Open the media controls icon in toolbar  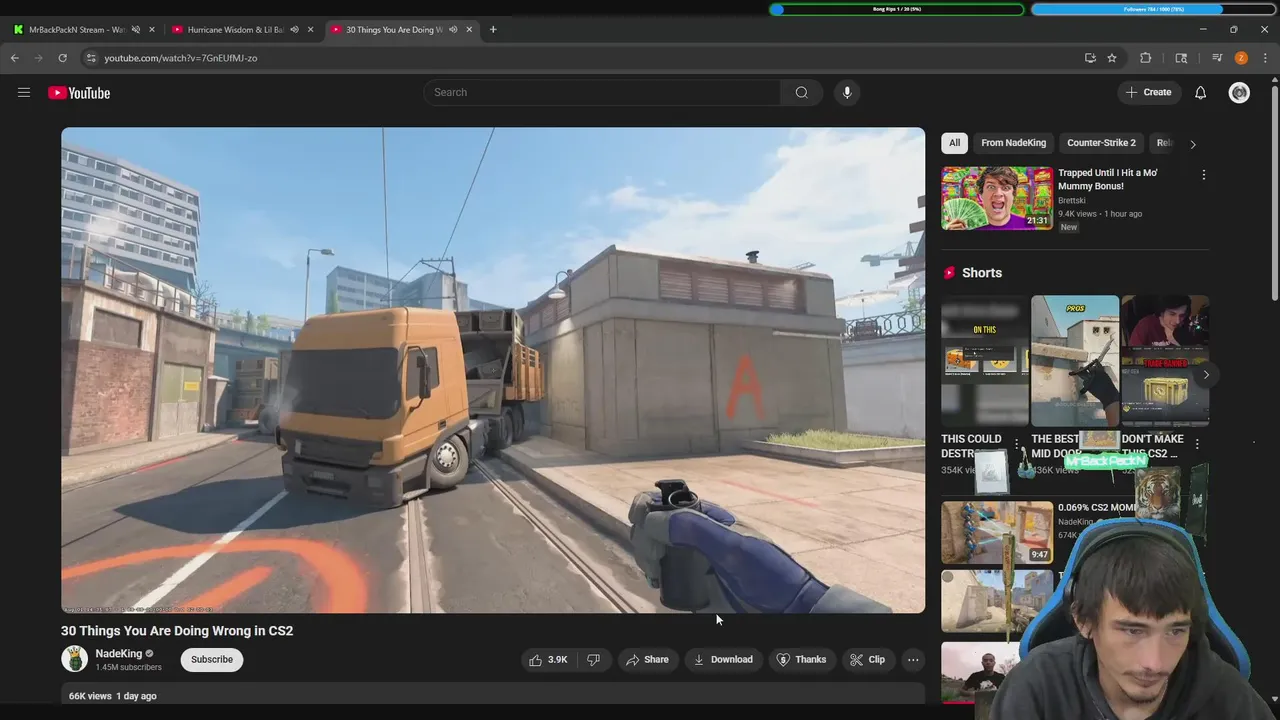[1217, 58]
